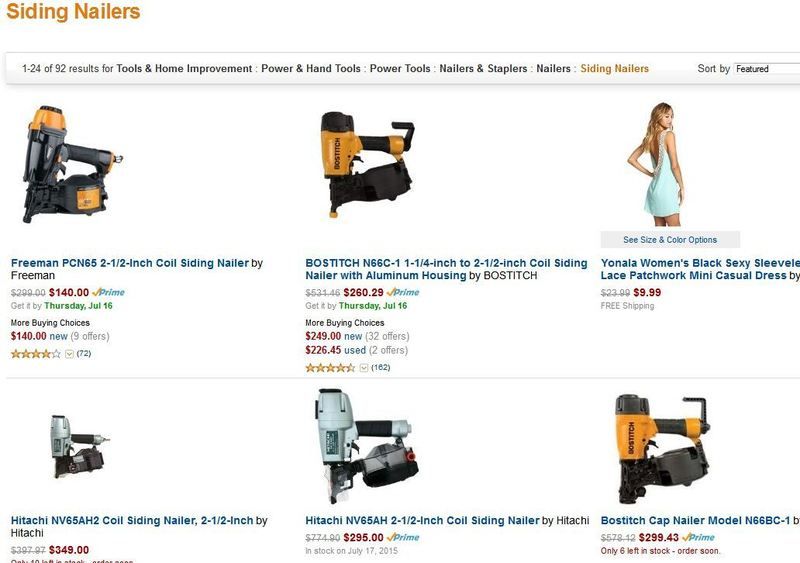Screen dimensions: 800x563
Task: Open the Sort by Featured dropdown
Action: point(766,69)
